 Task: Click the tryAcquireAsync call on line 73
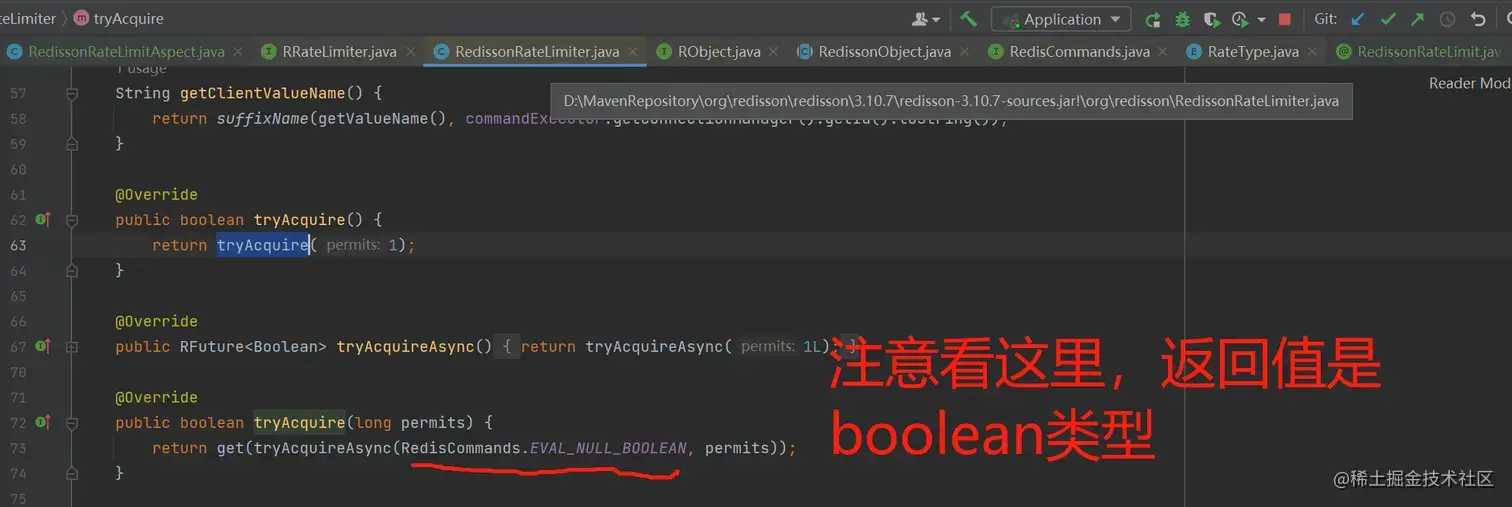pos(322,448)
